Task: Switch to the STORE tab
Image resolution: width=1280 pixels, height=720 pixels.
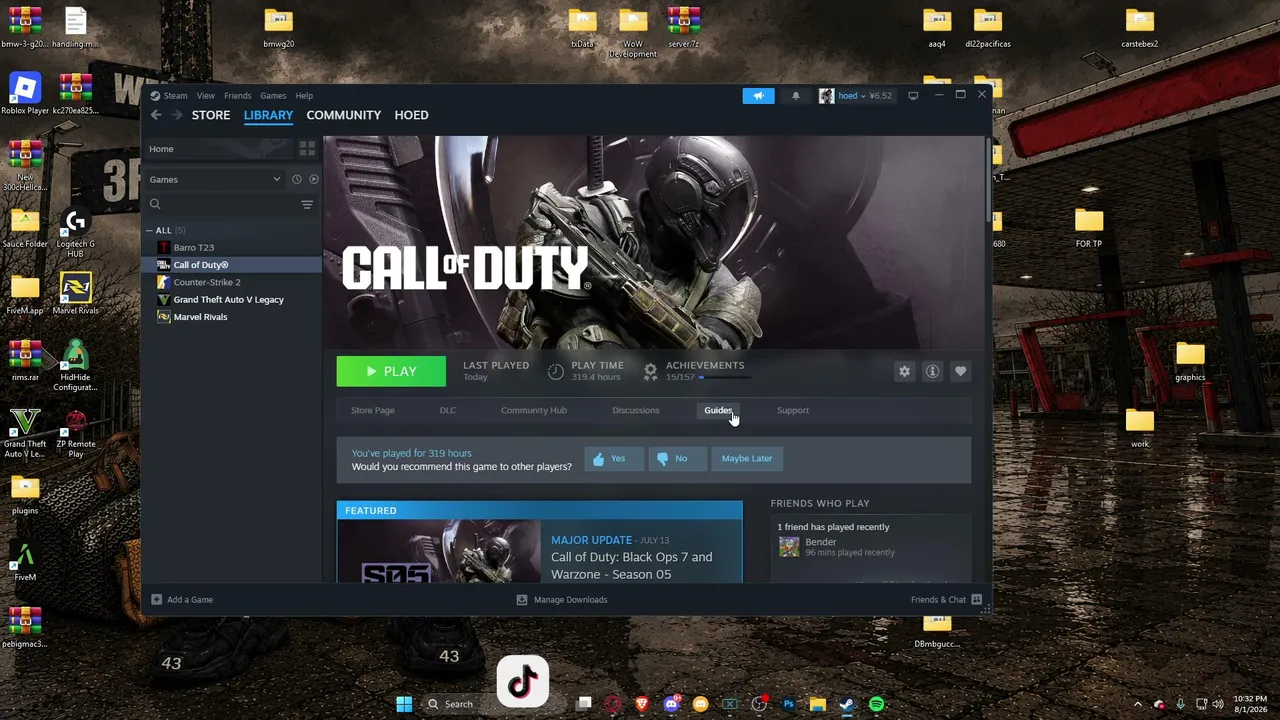Action: point(211,115)
